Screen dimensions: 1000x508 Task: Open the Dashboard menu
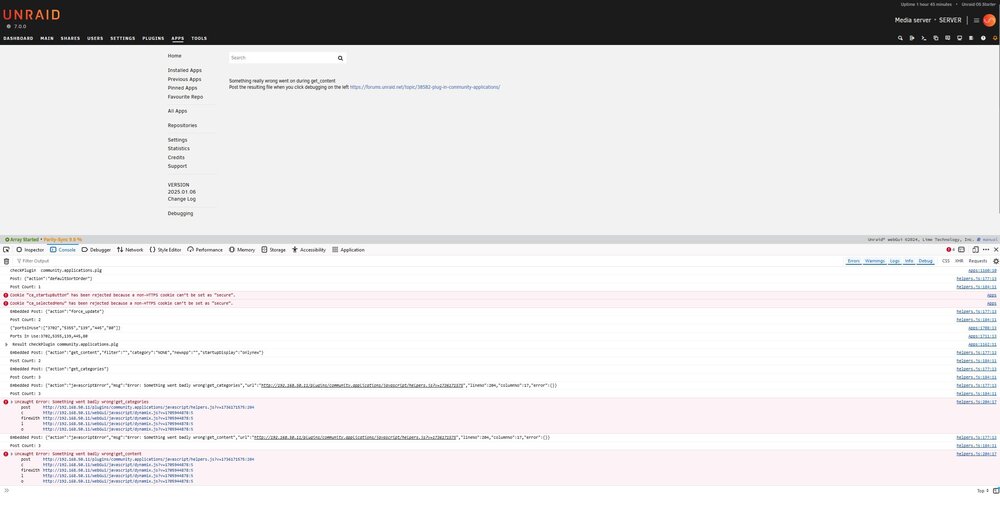[x=18, y=38]
